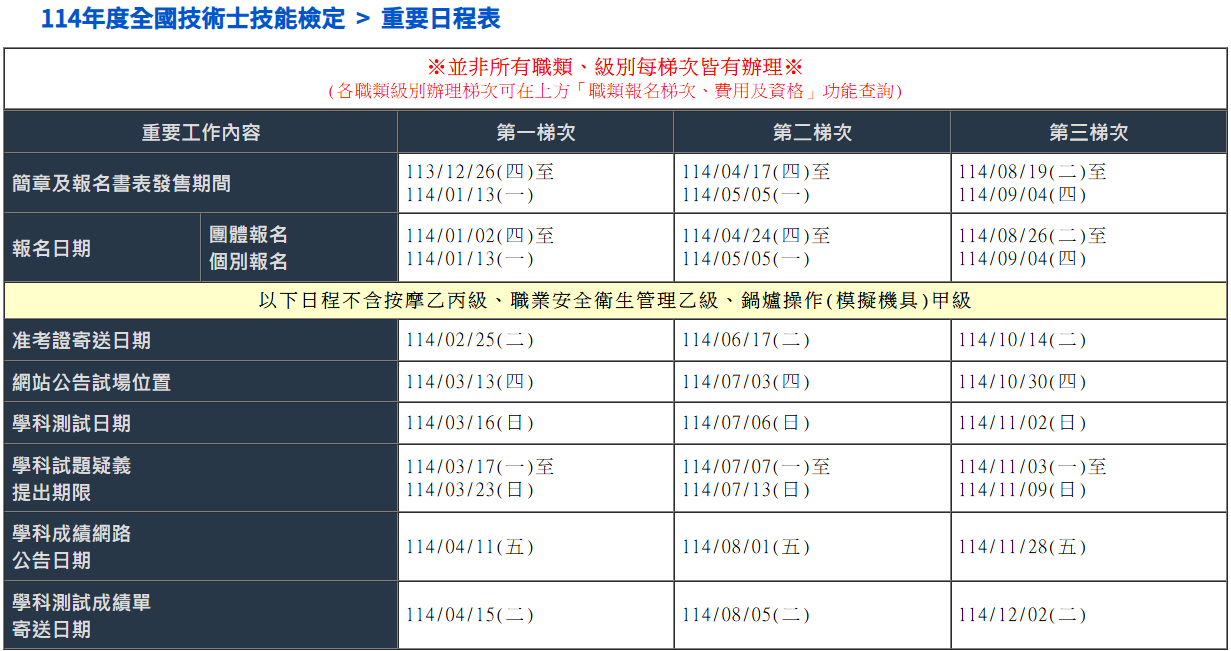The height and width of the screenshot is (651, 1231).
Task: Select the date "114/10/30(四)"
Action: [x=1022, y=382]
